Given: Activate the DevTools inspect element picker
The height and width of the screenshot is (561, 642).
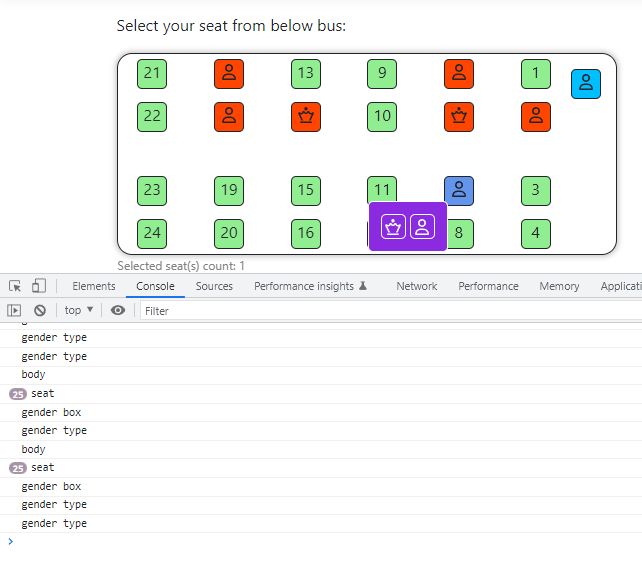Looking at the screenshot, I should click(x=15, y=286).
